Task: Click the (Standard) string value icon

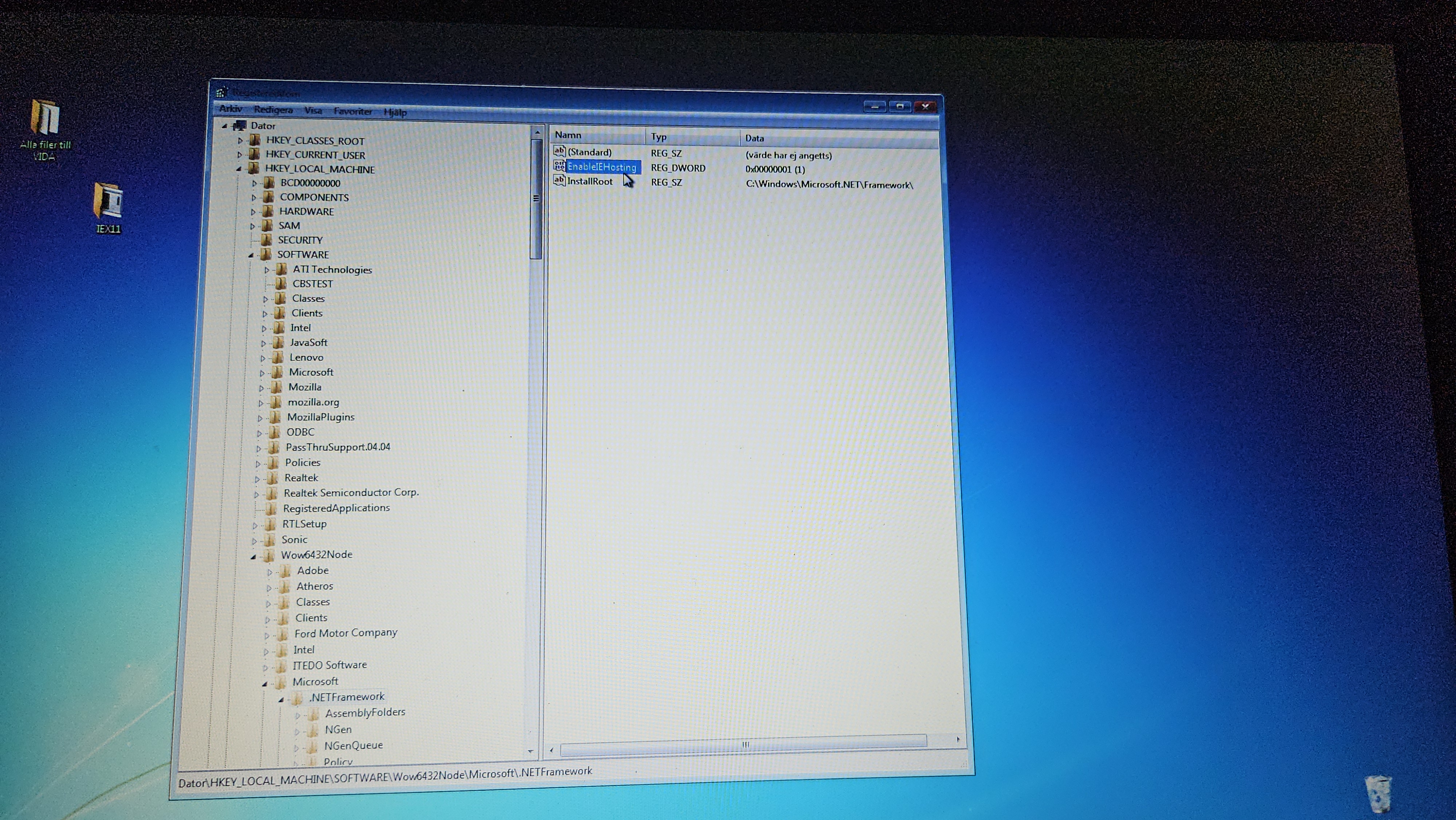Action: 559,151
